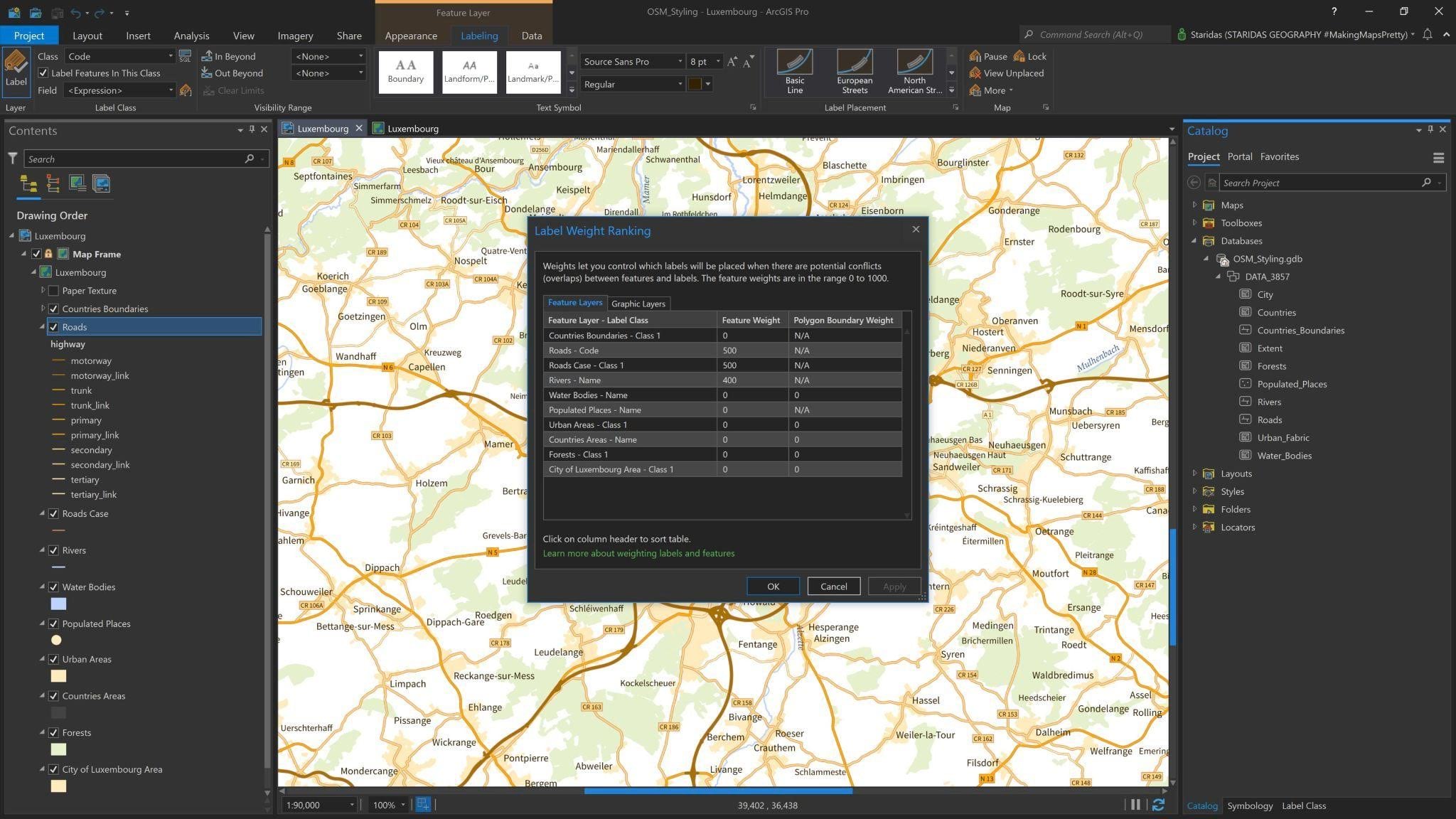The width and height of the screenshot is (1456, 819).
Task: Expand the Layouts node in Catalog
Action: tap(1194, 473)
